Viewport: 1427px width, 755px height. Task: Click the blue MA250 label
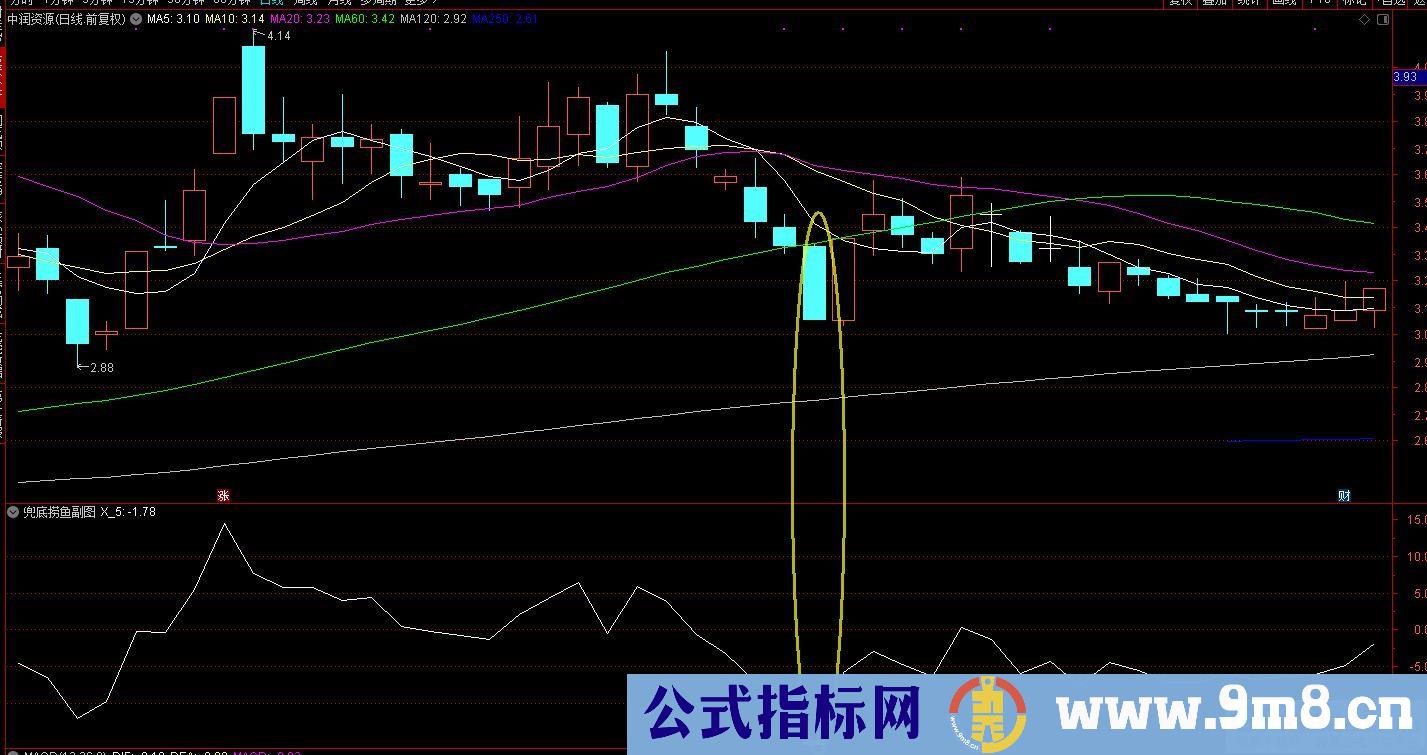point(505,19)
